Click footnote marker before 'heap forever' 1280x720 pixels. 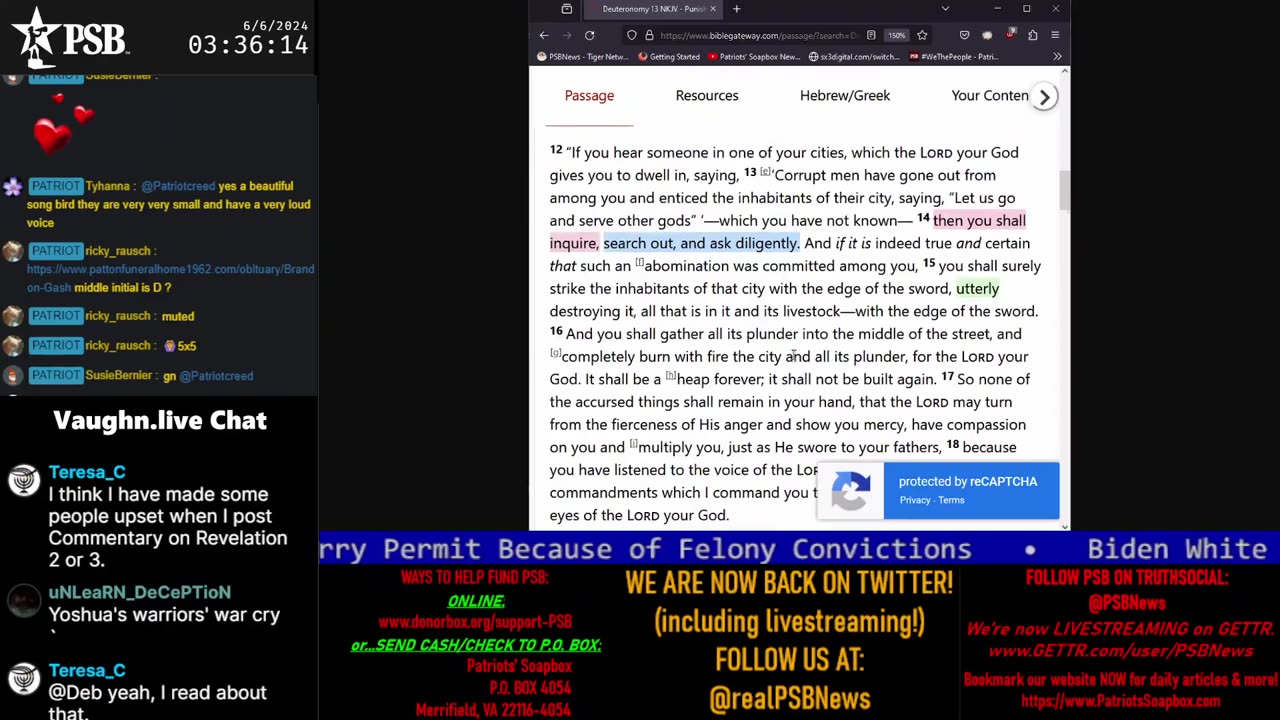pos(670,376)
